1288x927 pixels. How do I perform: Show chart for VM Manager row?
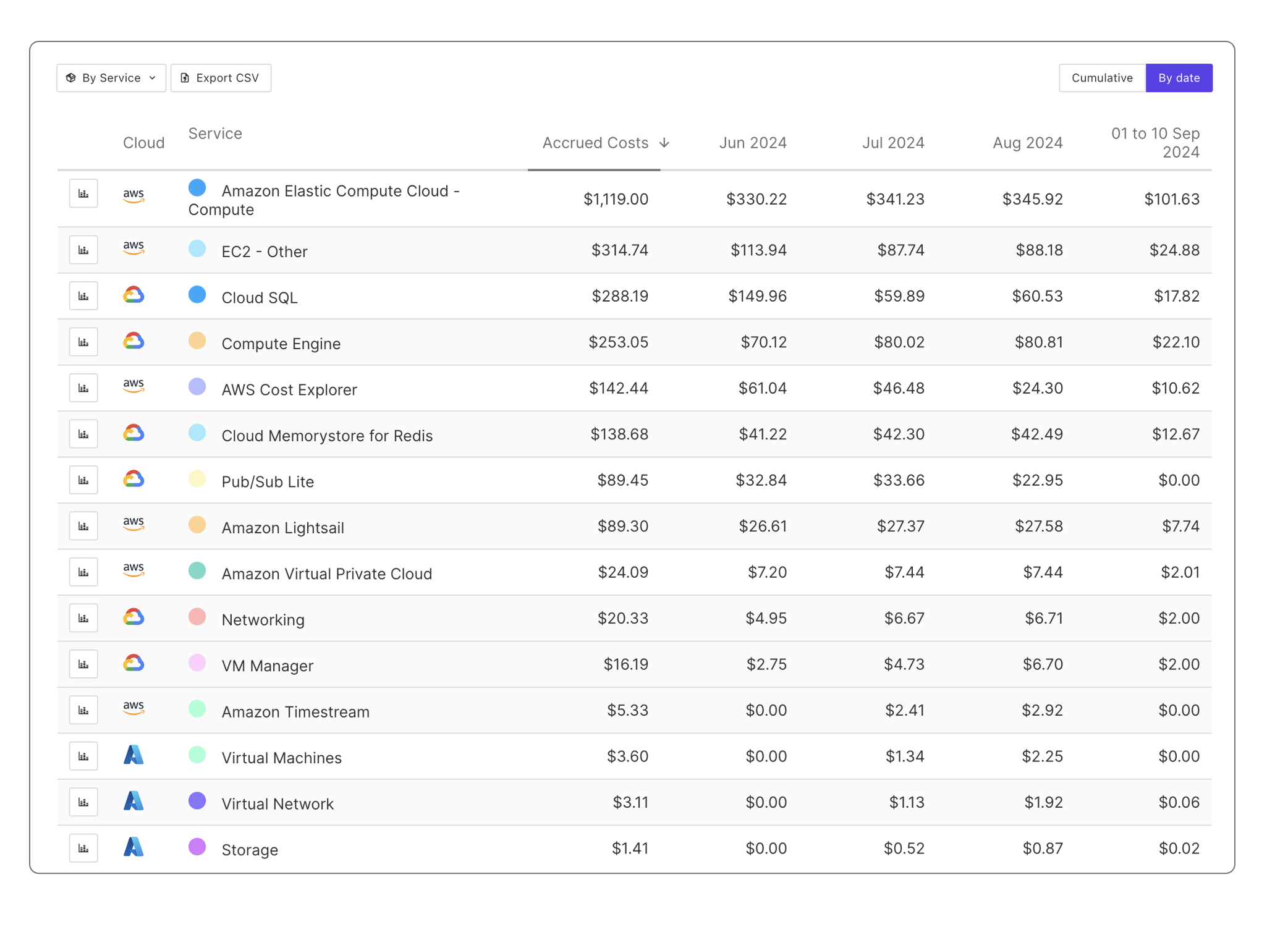pos(83,664)
